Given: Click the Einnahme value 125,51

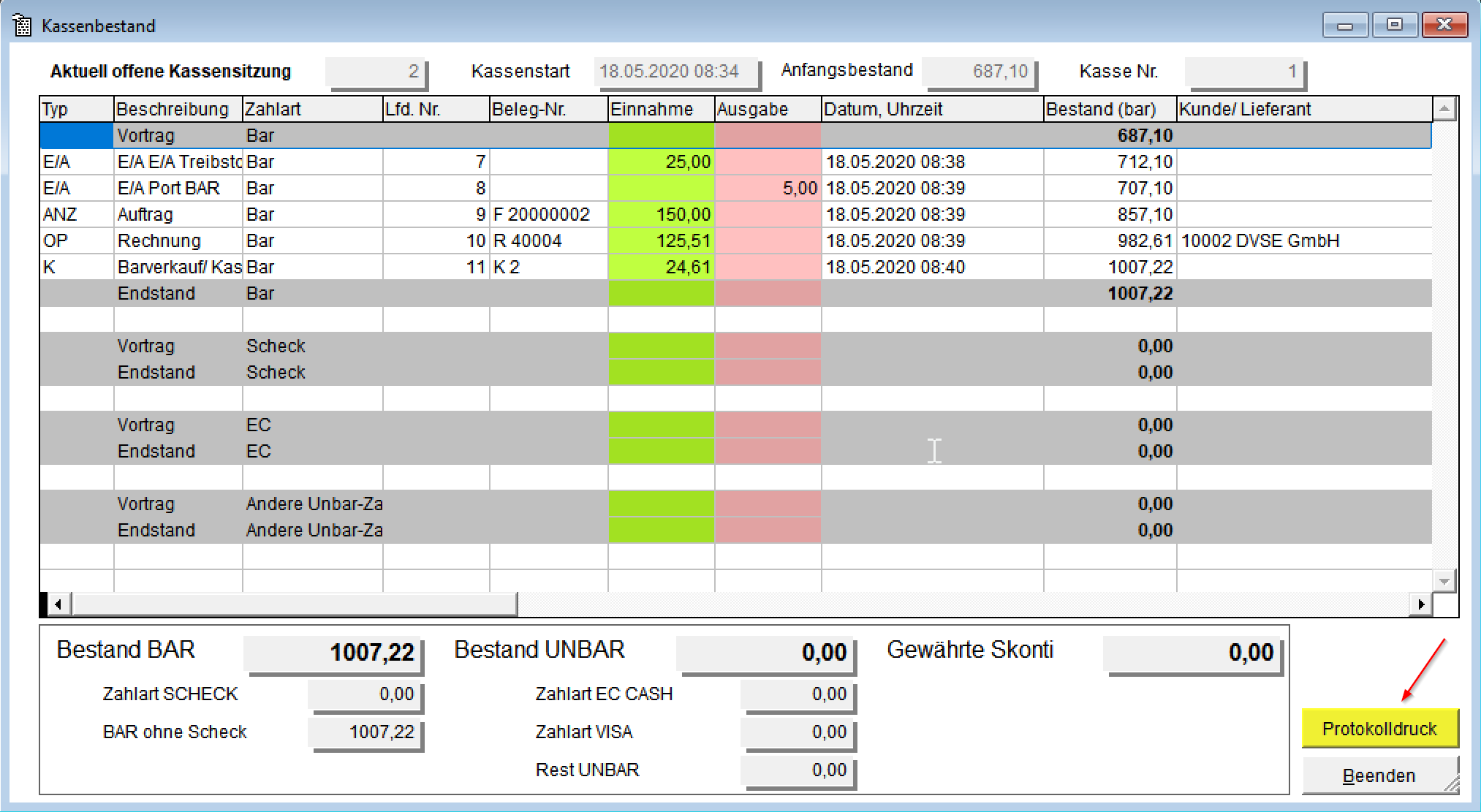Looking at the screenshot, I should tap(662, 240).
